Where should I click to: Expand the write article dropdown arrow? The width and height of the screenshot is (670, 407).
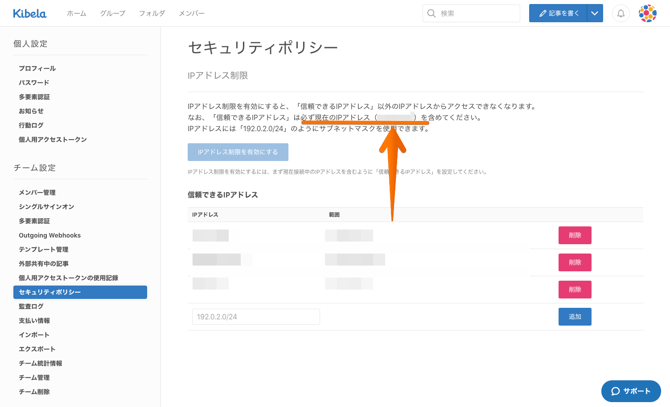coord(594,14)
